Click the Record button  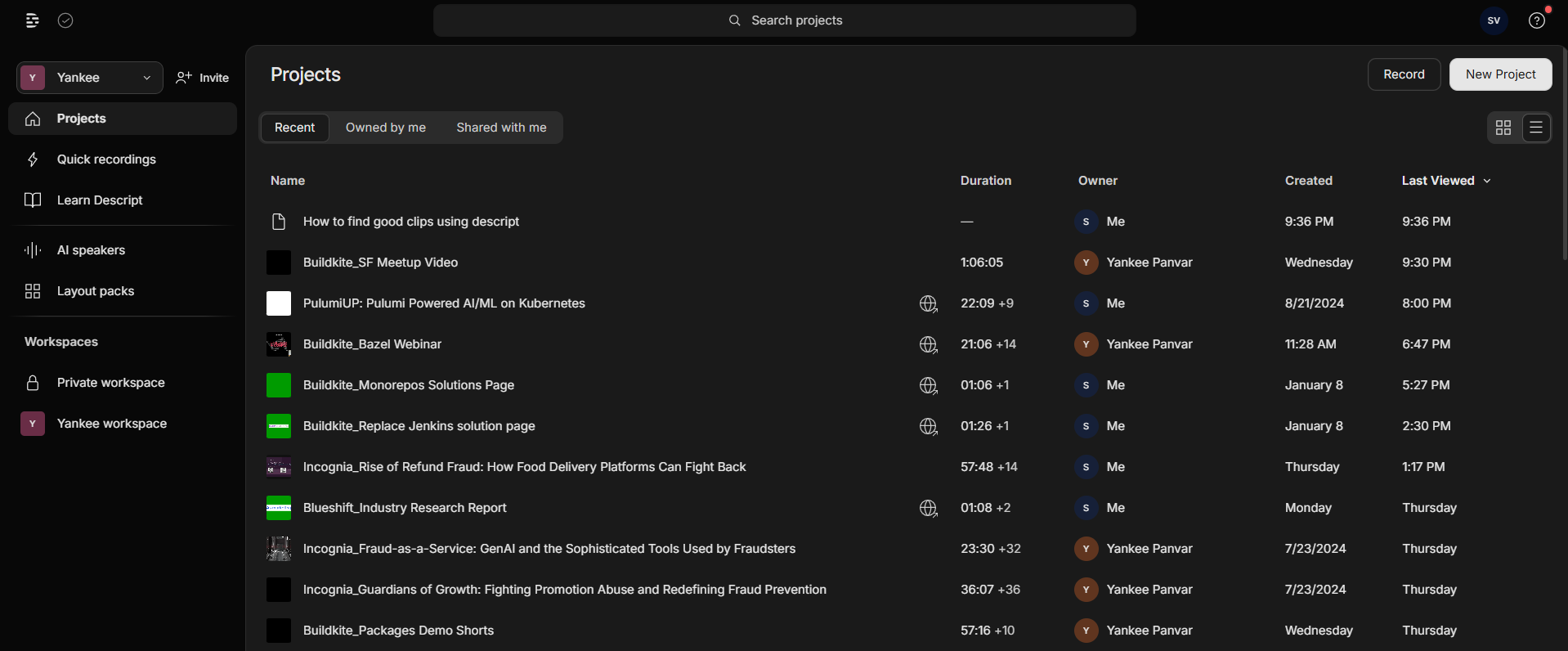point(1404,74)
